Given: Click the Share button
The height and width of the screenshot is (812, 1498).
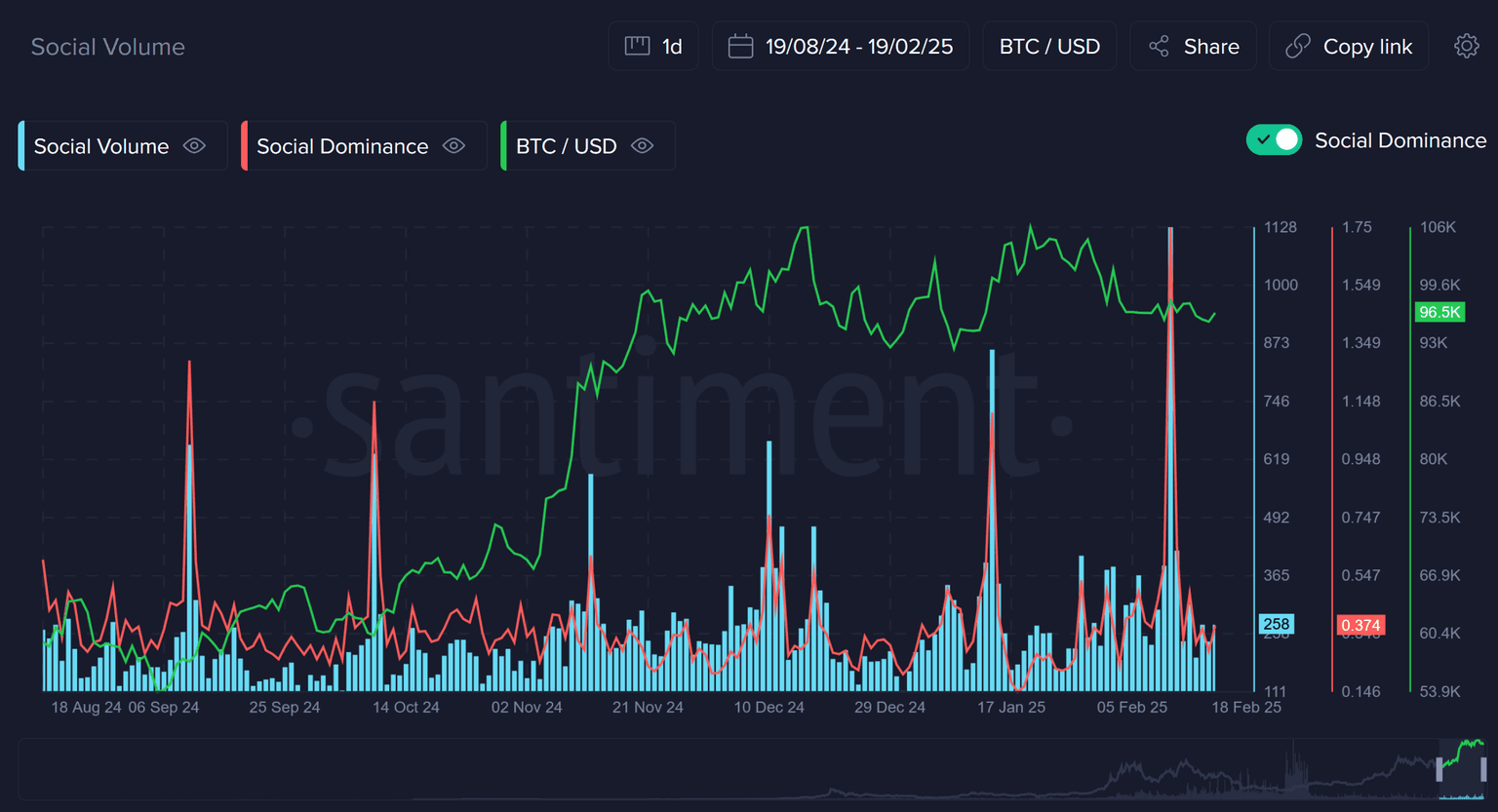Looking at the screenshot, I should pos(1210,47).
